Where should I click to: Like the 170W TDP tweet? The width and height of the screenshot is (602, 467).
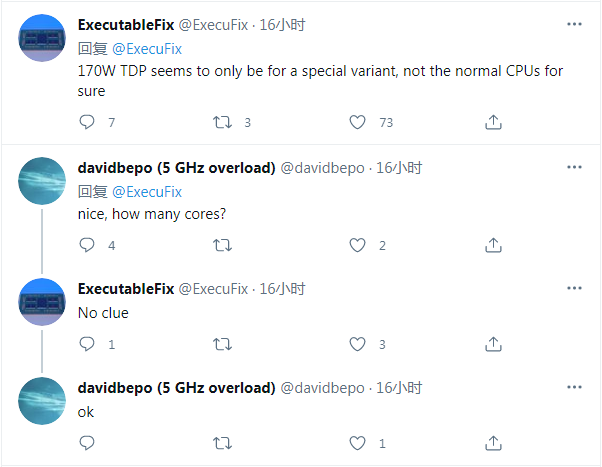[358, 122]
